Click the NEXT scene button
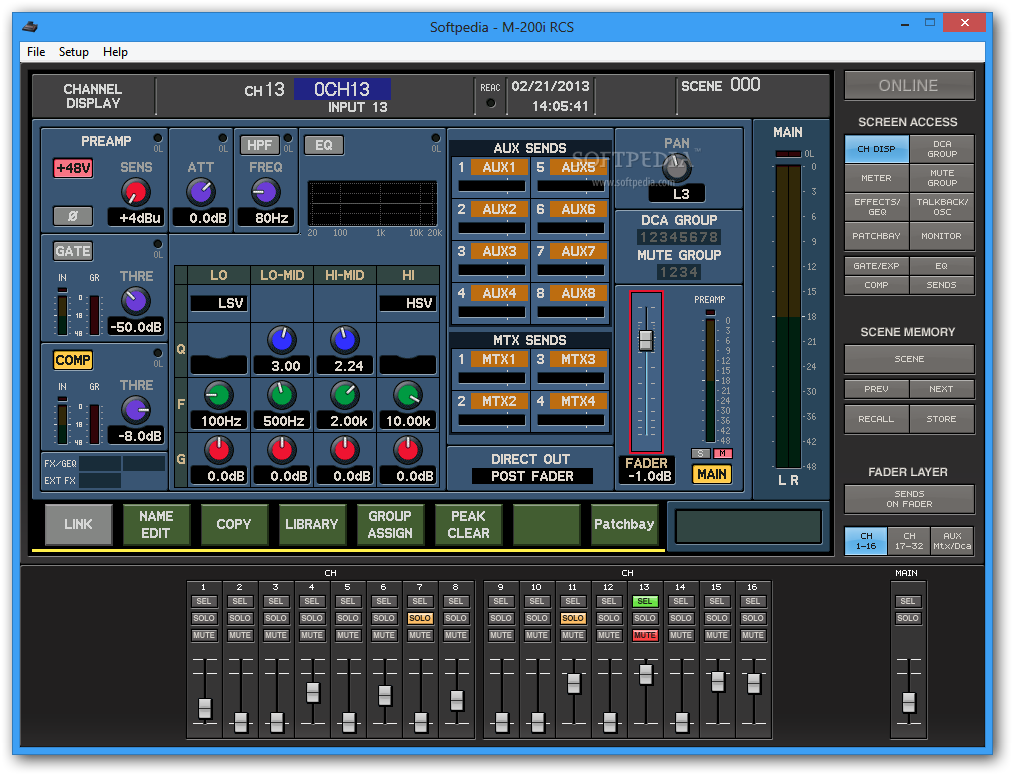The image size is (1013, 775). [942, 389]
